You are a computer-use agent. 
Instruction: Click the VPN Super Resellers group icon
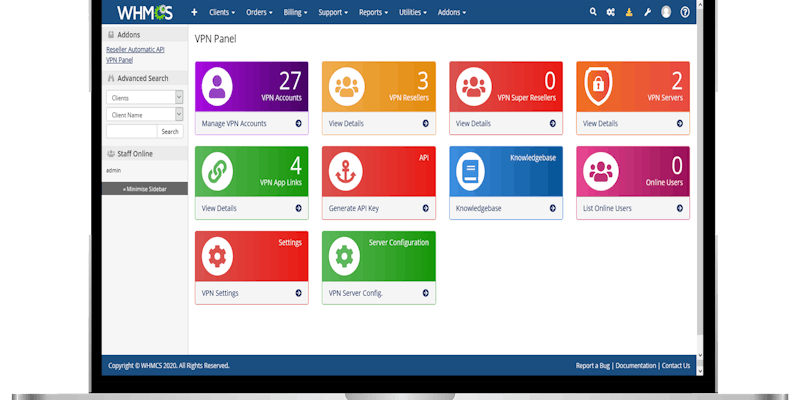[x=474, y=87]
